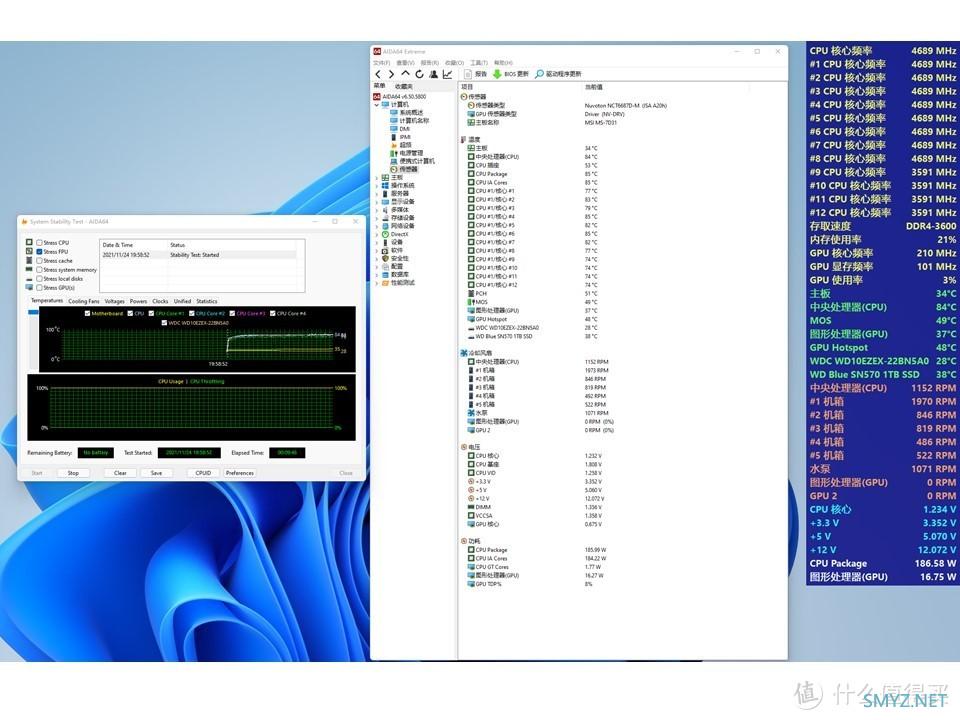The width and height of the screenshot is (960, 720).
Task: Click the 当前值 column header
Action: [x=593, y=87]
